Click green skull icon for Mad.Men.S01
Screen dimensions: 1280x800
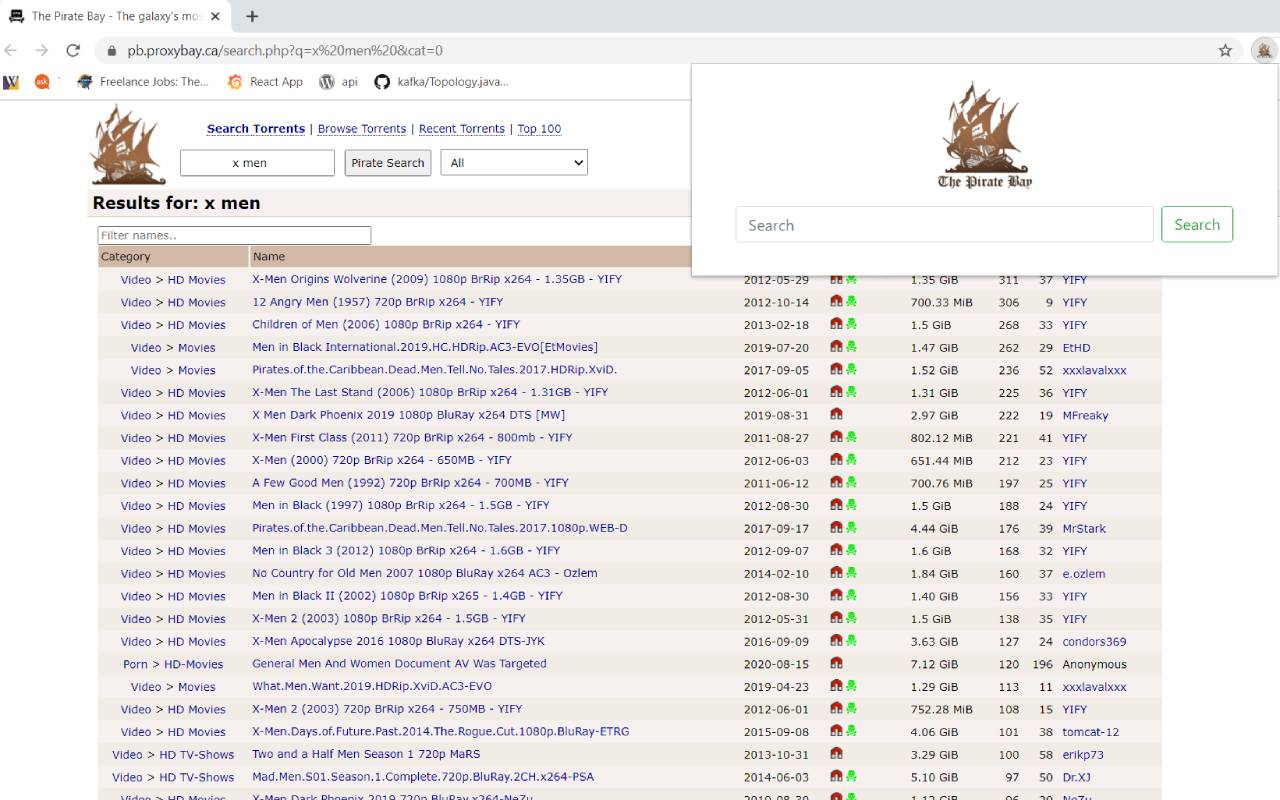[851, 776]
